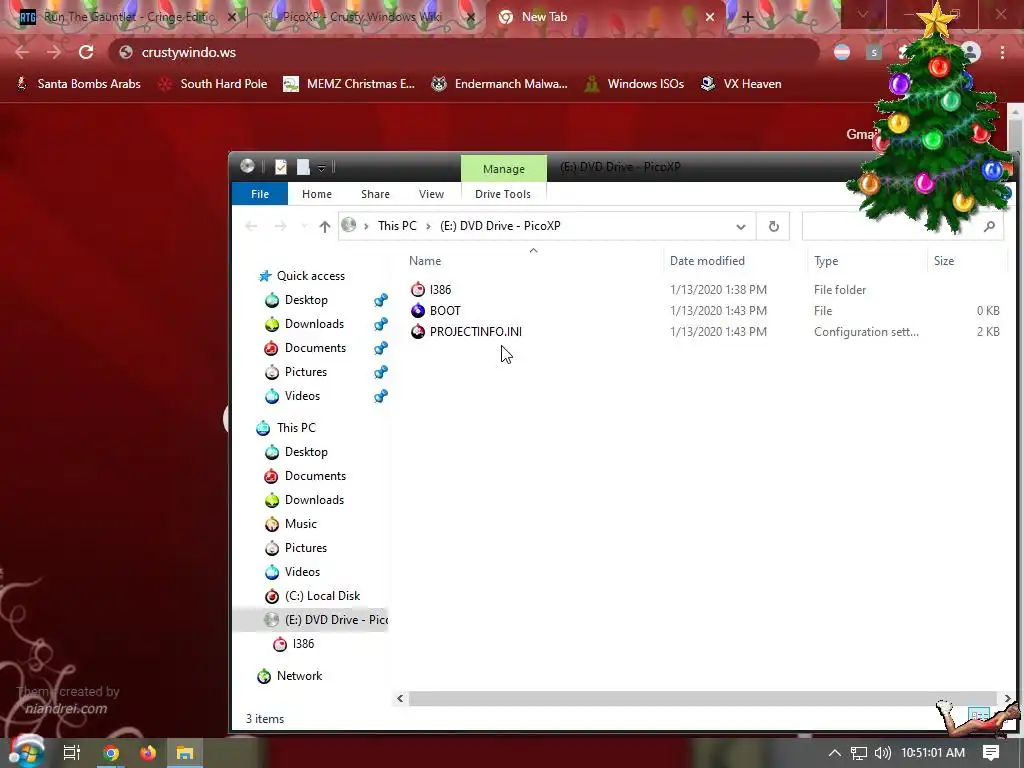Open Task View on the taskbar

(72, 753)
